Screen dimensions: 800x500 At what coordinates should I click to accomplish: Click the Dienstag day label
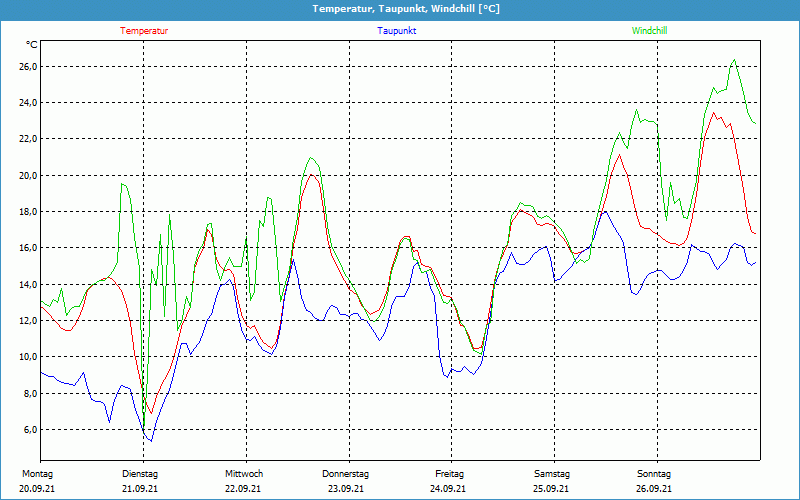[x=140, y=474]
